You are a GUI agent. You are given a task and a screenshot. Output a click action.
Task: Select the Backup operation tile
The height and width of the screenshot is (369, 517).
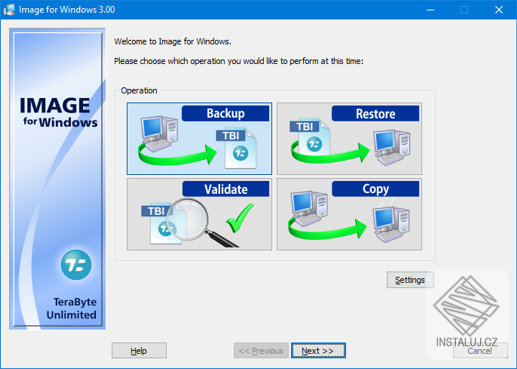coord(199,138)
